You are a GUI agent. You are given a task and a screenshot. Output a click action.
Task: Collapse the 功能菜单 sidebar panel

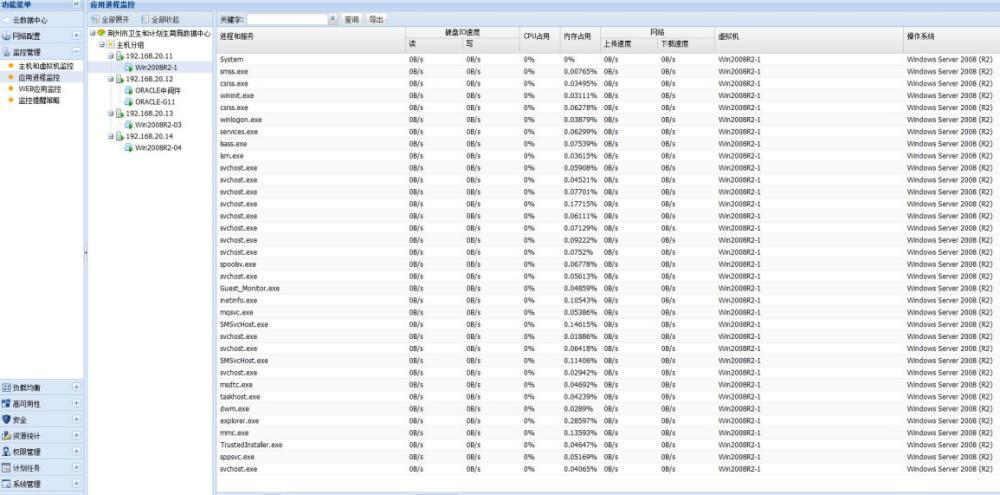(x=77, y=5)
